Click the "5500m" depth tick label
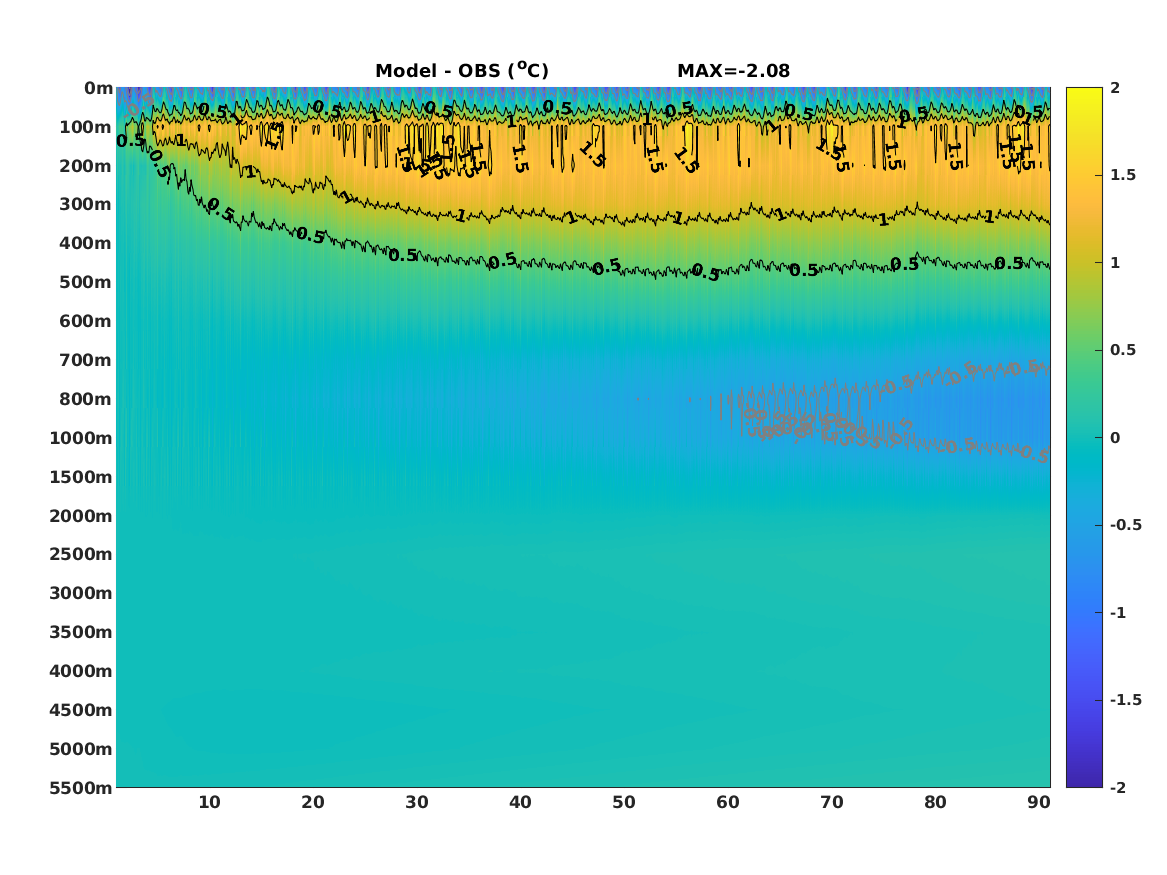 (81, 788)
